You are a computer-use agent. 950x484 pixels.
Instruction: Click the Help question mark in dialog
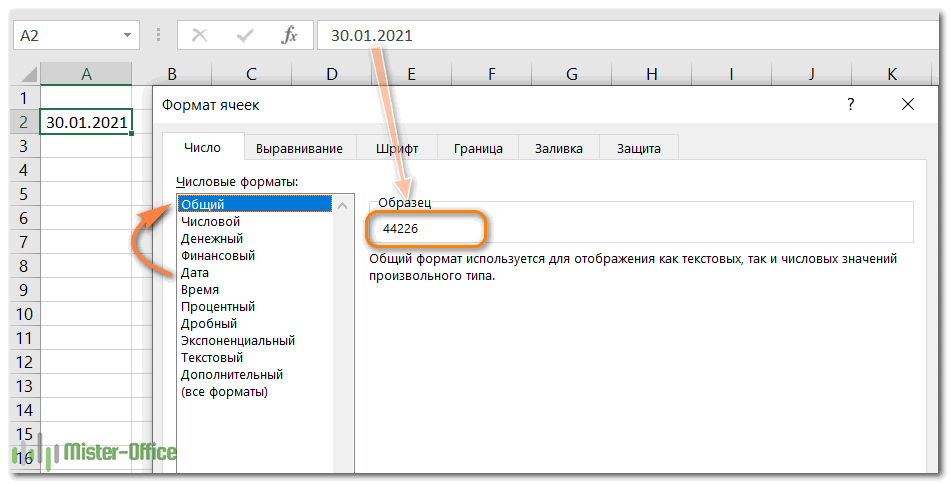coord(851,104)
